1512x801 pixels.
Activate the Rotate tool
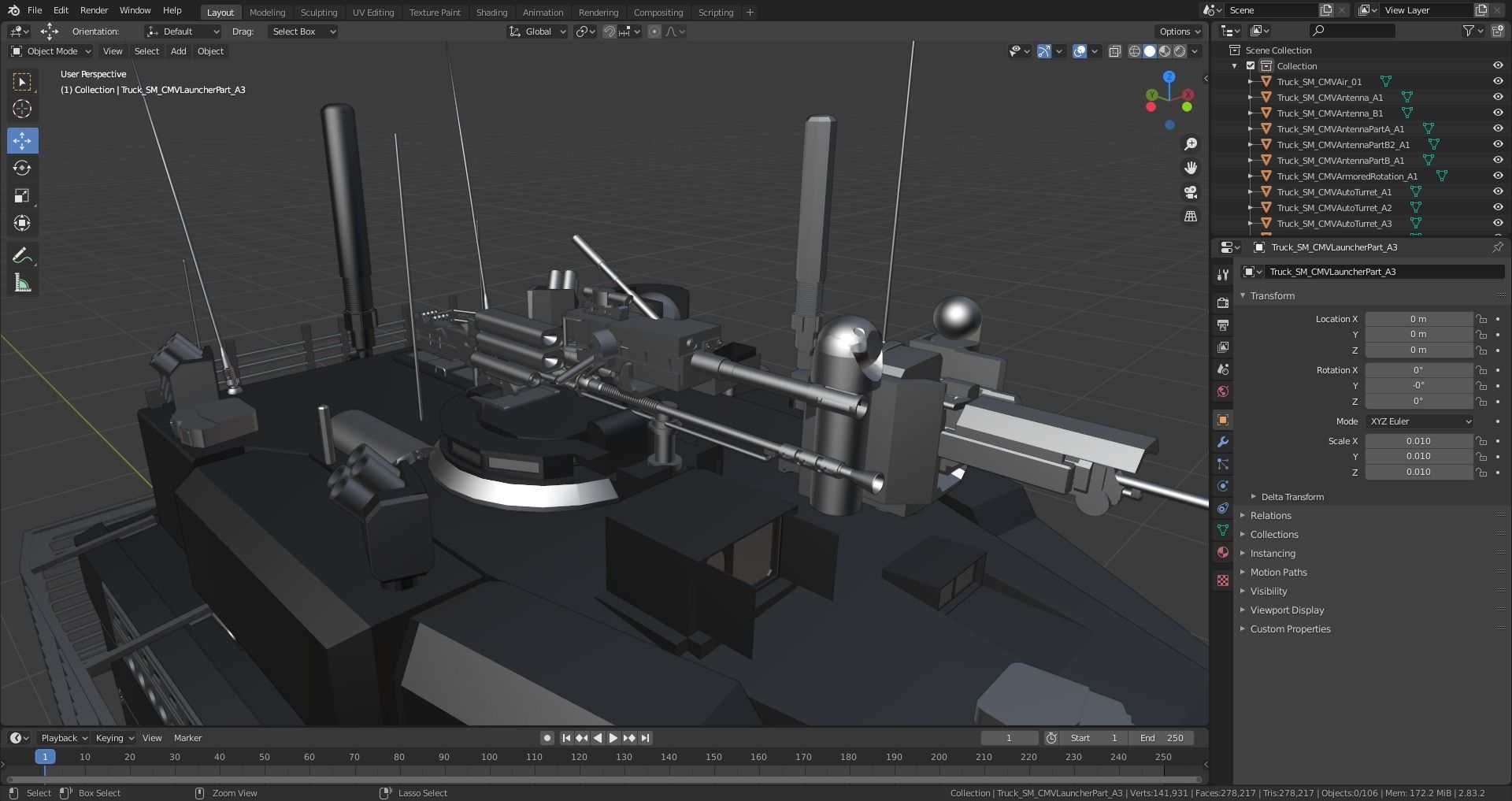22,168
